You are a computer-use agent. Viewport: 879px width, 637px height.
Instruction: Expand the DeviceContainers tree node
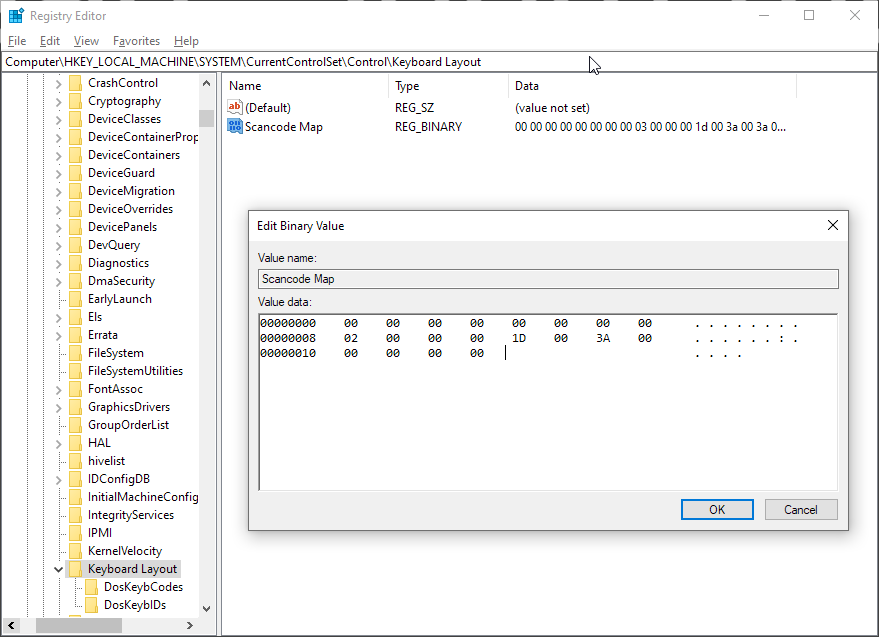click(58, 156)
